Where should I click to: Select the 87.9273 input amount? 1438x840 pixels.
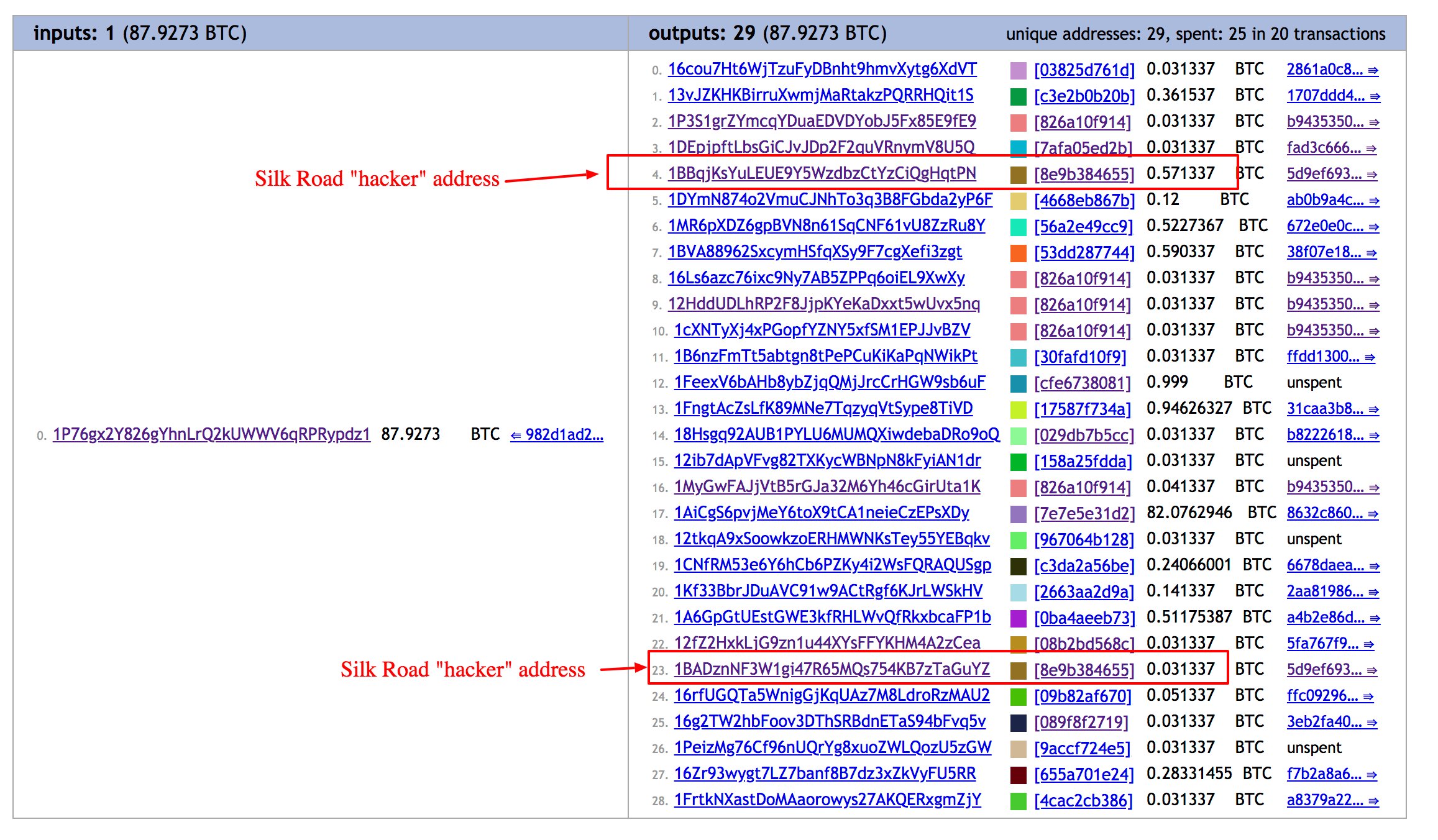(x=410, y=434)
